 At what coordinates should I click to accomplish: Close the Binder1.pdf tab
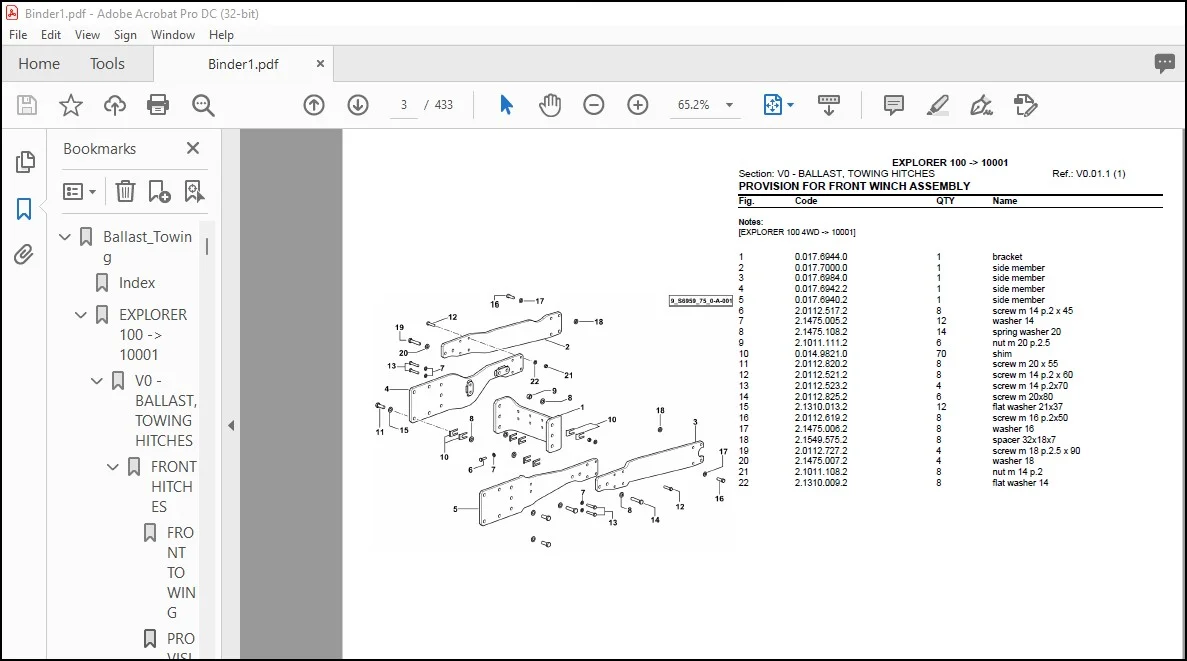(320, 64)
